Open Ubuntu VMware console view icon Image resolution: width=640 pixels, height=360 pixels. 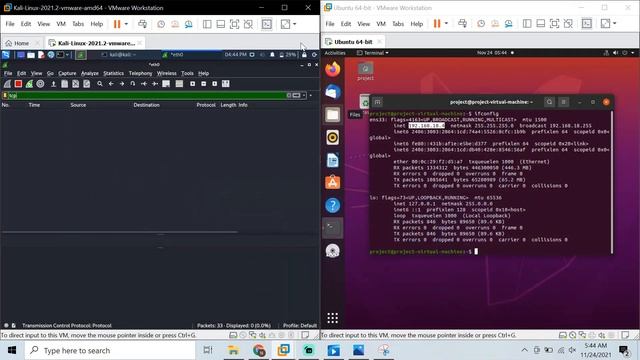[587, 24]
